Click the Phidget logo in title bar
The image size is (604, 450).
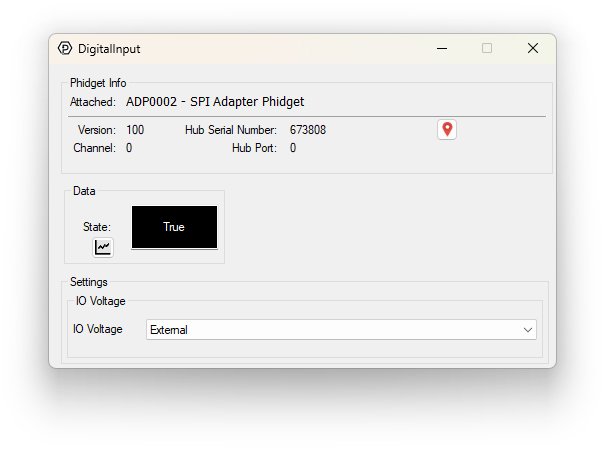click(66, 48)
